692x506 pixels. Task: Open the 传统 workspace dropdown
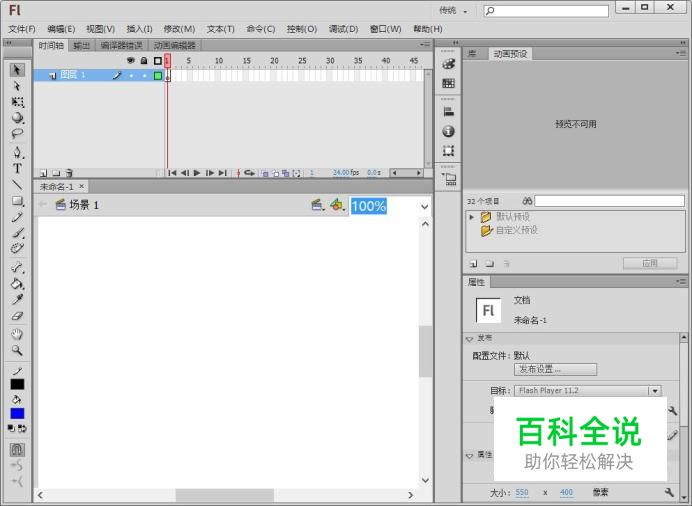pos(453,11)
